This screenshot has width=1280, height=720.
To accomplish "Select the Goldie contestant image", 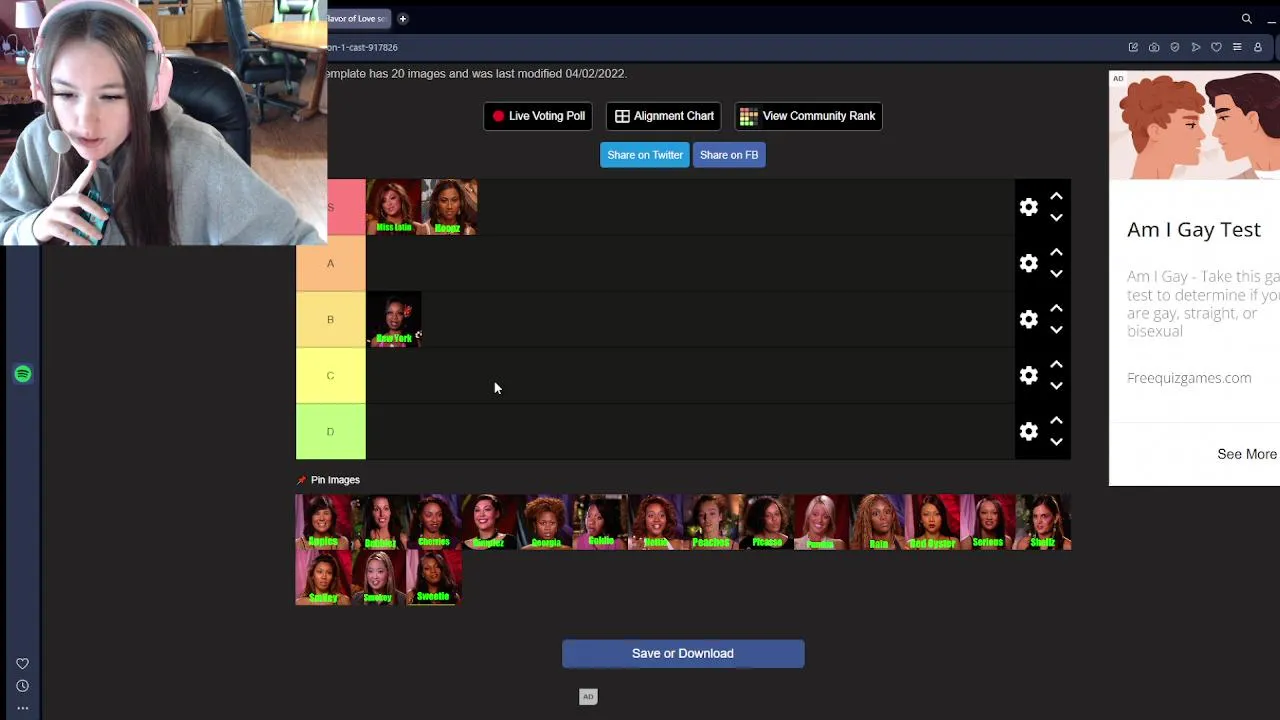I will pyautogui.click(x=600, y=522).
